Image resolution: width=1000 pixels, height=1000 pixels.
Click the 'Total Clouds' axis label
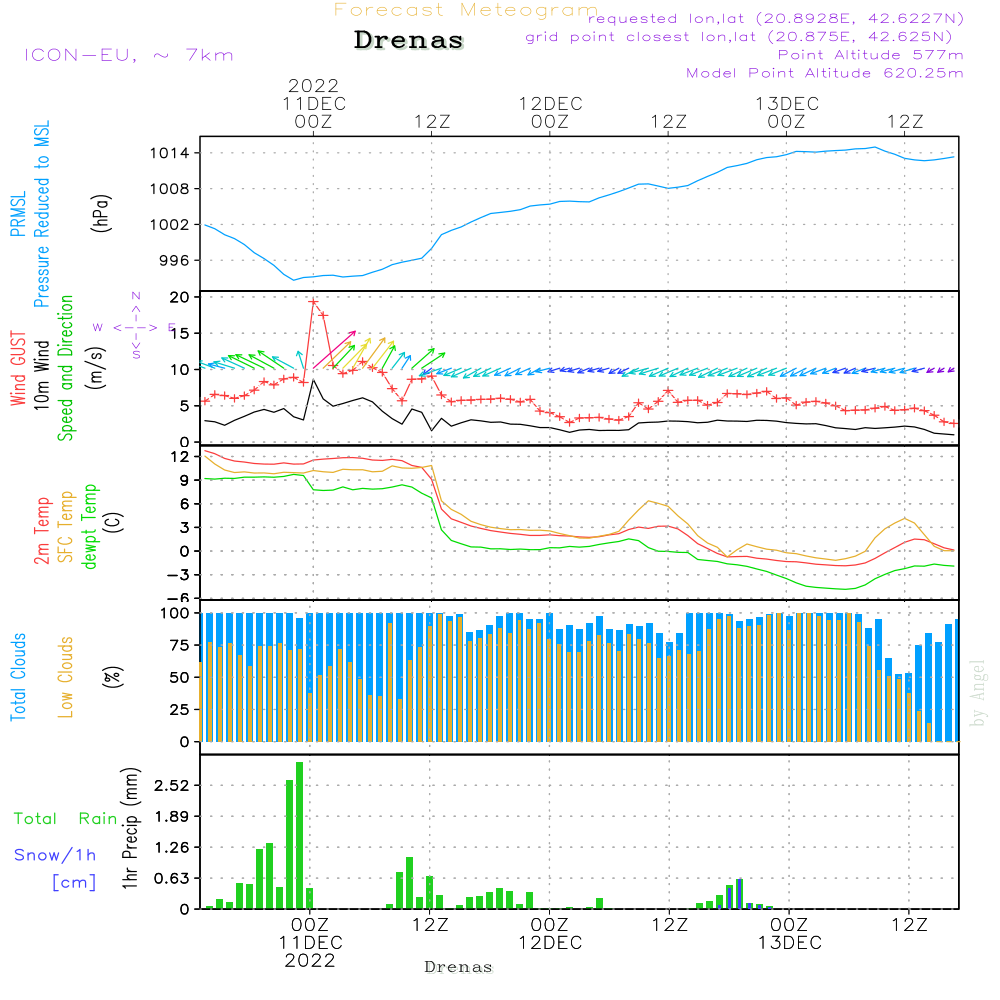(x=18, y=677)
